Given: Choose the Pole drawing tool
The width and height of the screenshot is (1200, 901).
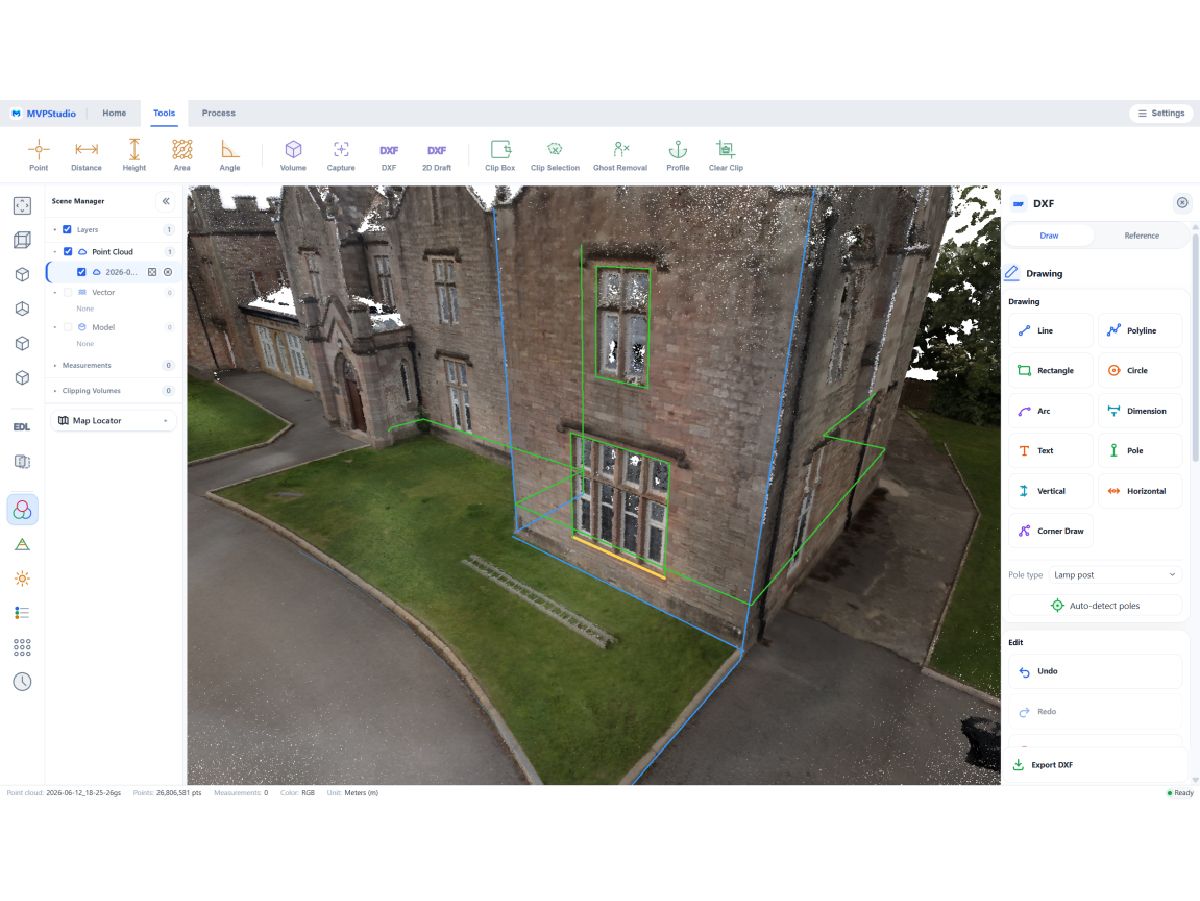Looking at the screenshot, I should [1140, 451].
